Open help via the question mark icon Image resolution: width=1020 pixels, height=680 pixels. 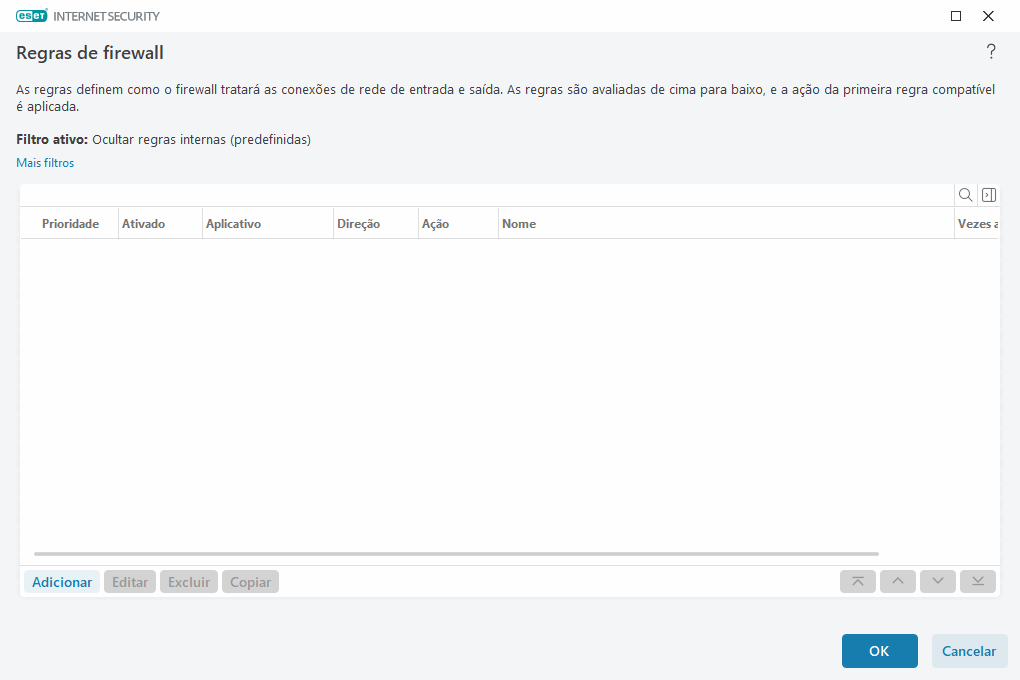point(991,51)
